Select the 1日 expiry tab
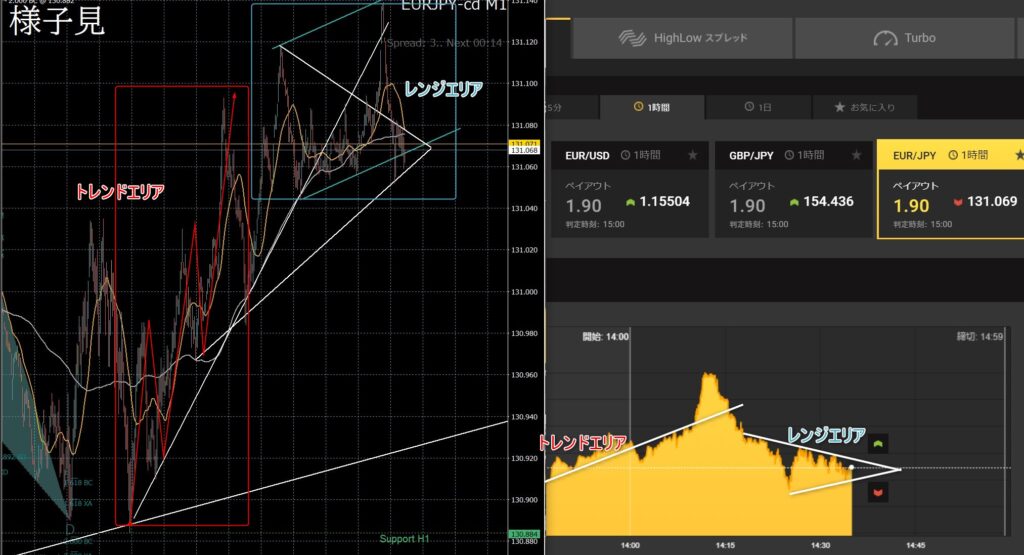Screen dimensions: 1024x555 (758, 107)
